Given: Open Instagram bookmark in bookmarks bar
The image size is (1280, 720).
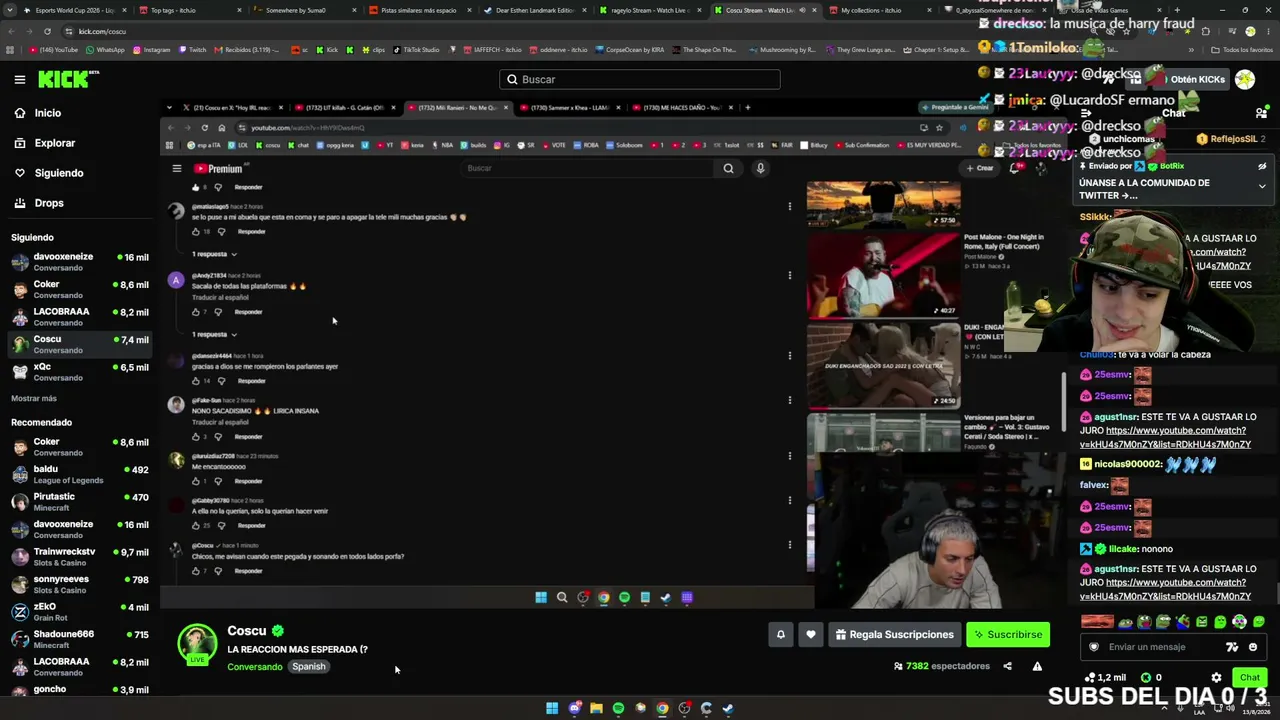Looking at the screenshot, I should pyautogui.click(x=151, y=50).
